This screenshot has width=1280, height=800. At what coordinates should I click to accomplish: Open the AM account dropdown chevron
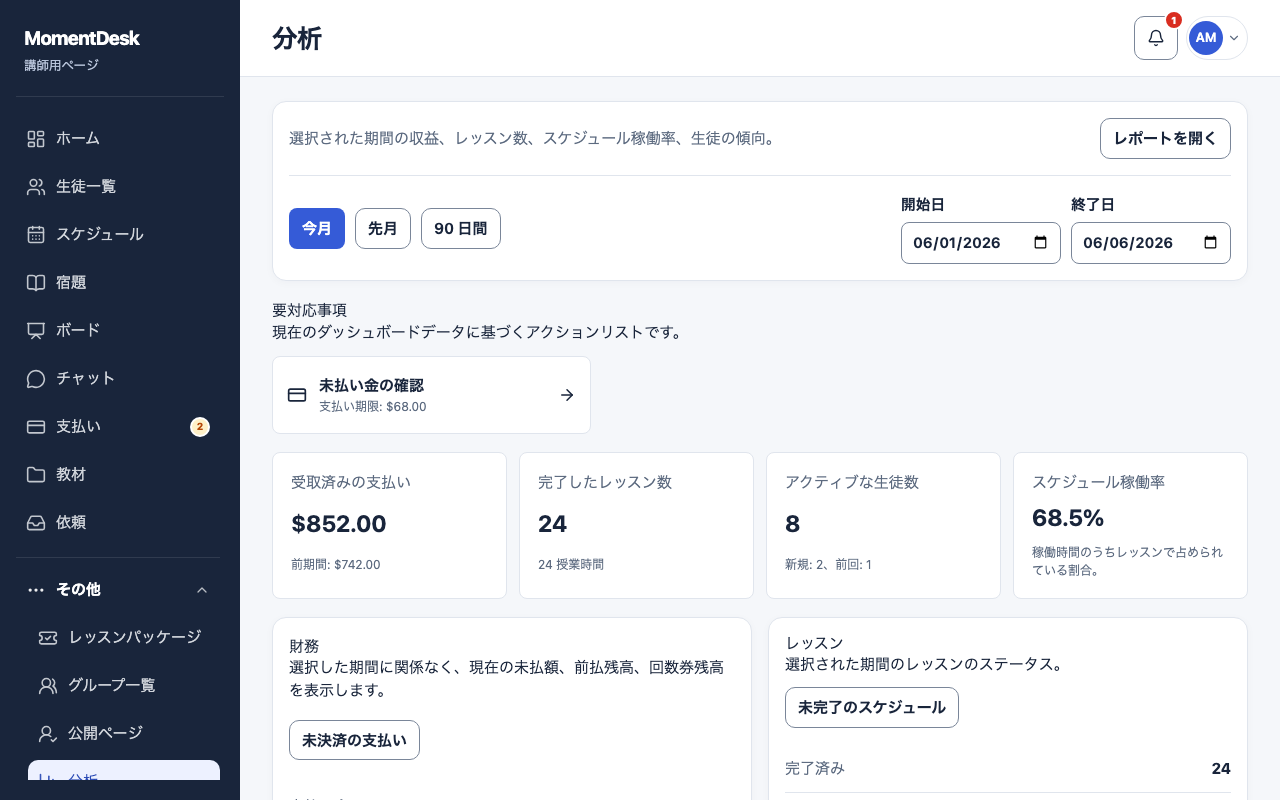tap(1234, 38)
